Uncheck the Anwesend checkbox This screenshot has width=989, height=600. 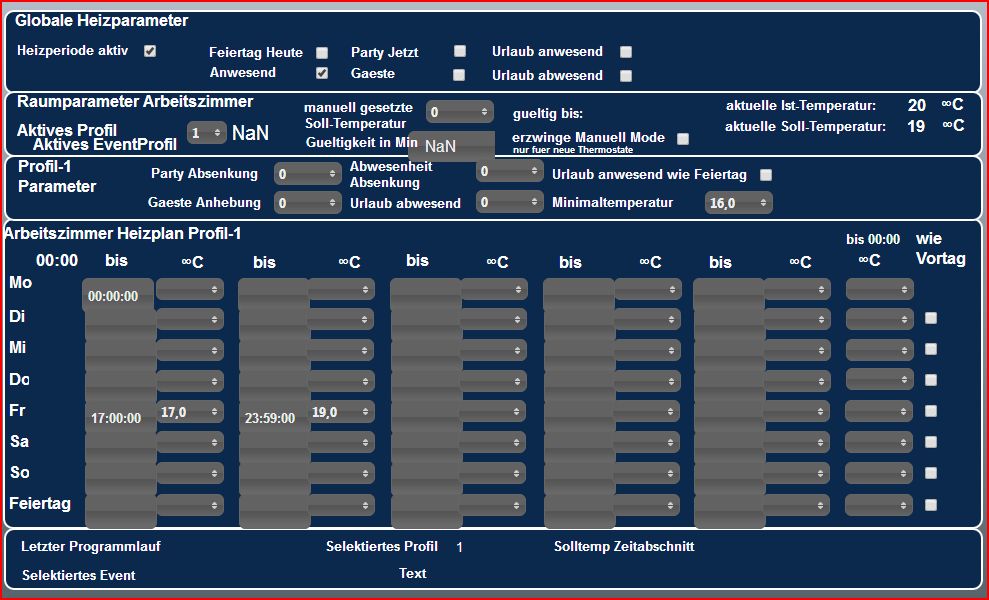click(322, 73)
